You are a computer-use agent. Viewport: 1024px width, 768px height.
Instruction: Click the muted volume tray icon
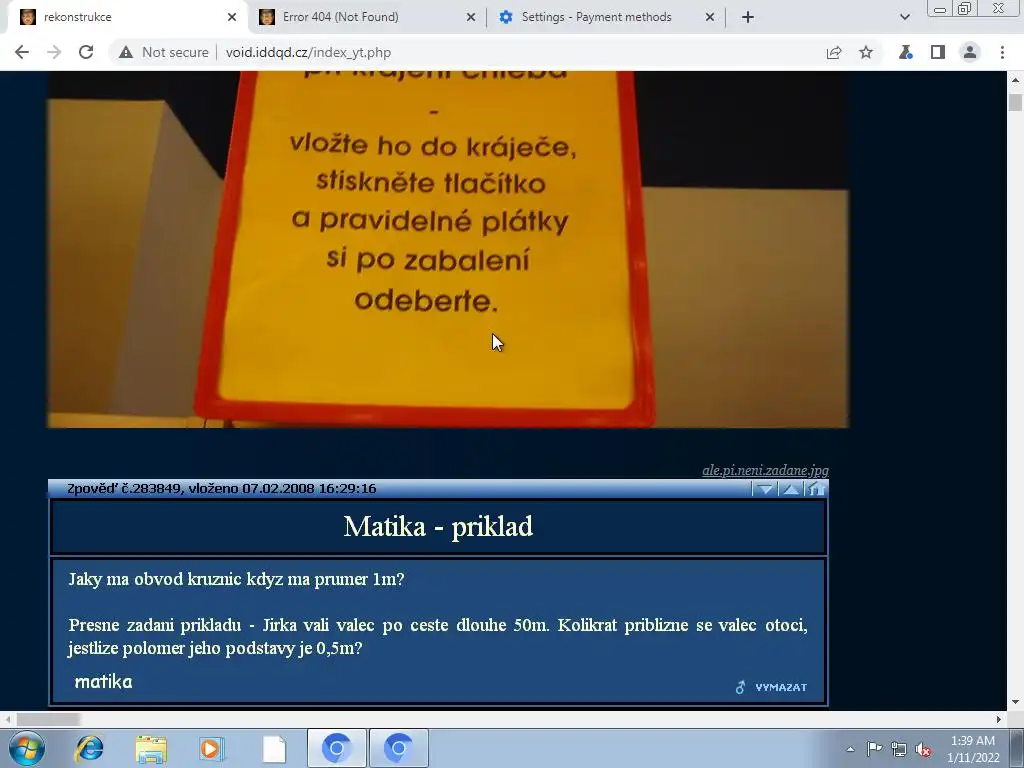point(923,749)
